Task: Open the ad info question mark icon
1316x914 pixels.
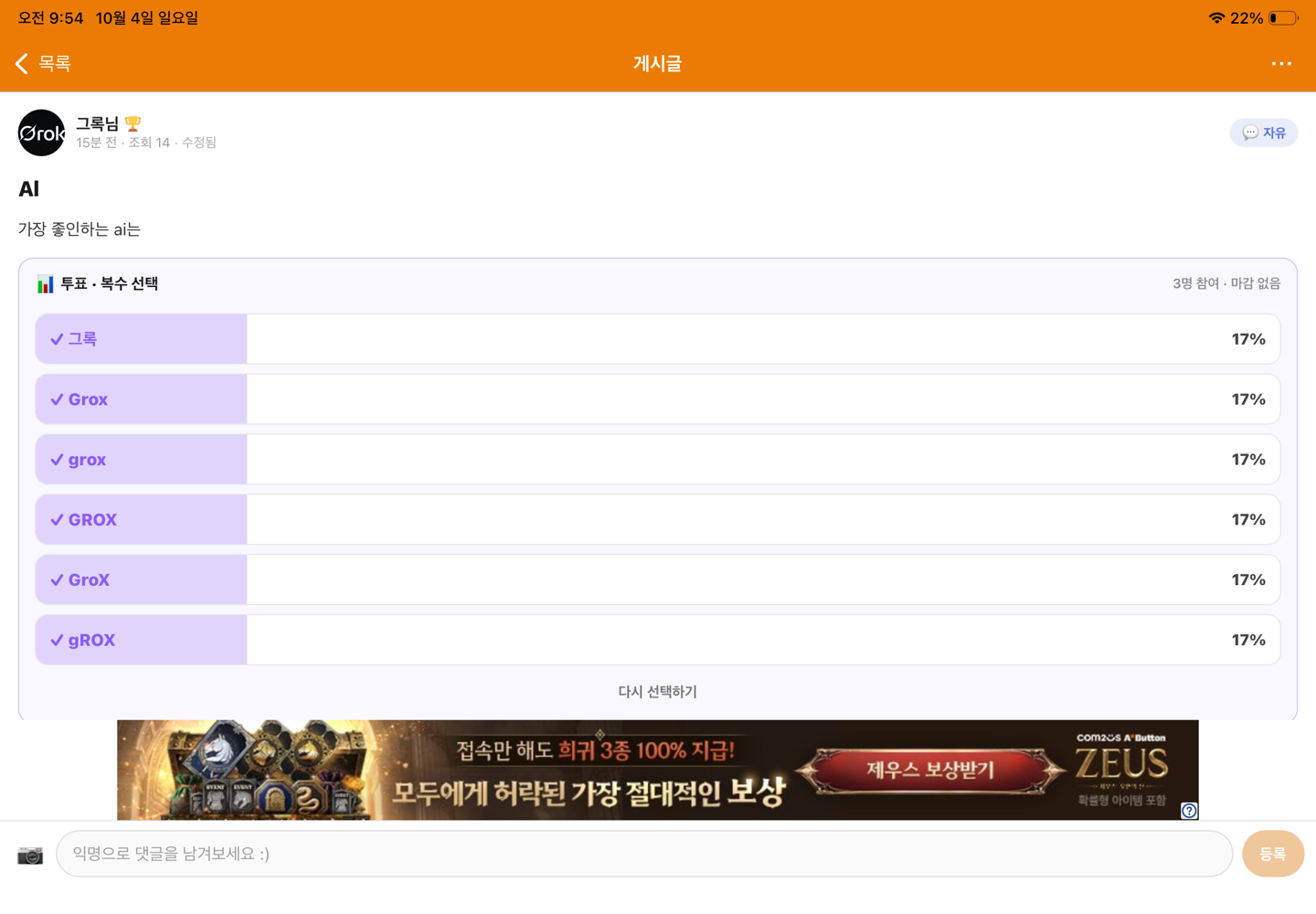Action: [1189, 811]
